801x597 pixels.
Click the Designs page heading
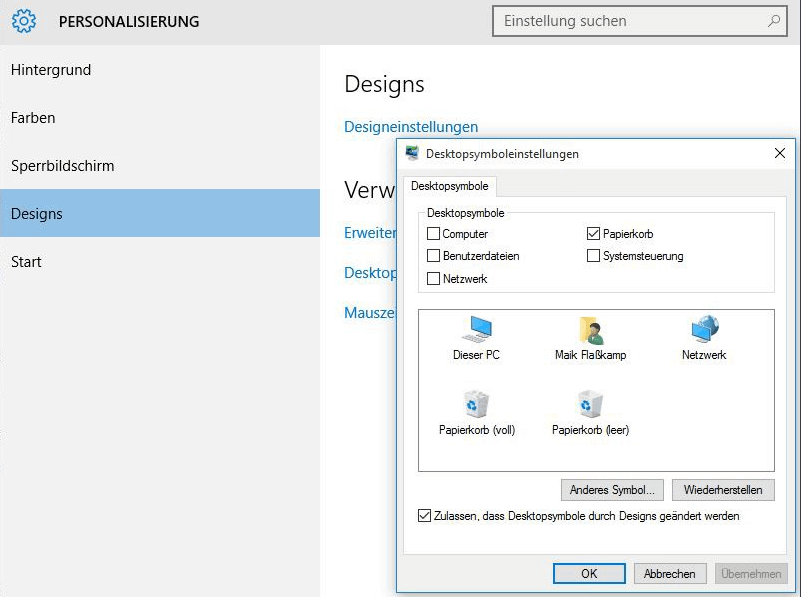click(x=384, y=84)
